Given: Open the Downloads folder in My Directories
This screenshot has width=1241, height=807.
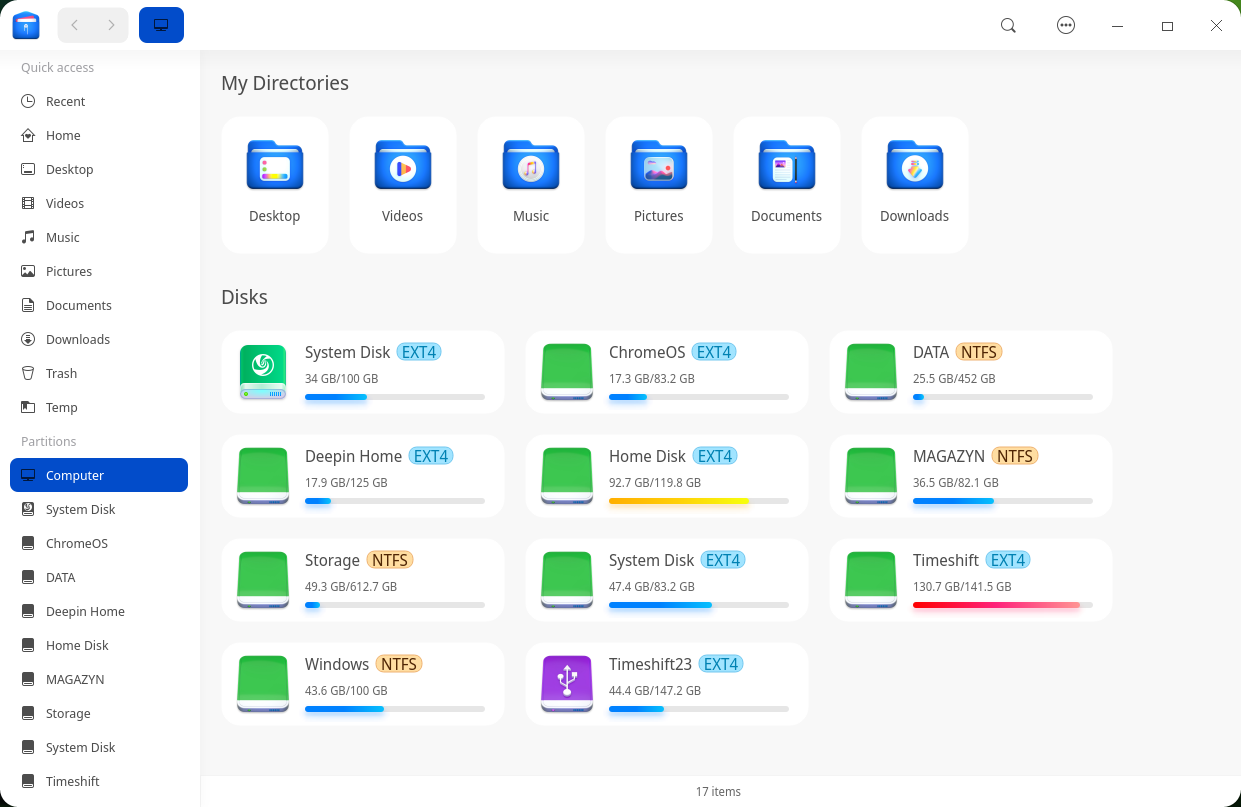Looking at the screenshot, I should point(915,185).
